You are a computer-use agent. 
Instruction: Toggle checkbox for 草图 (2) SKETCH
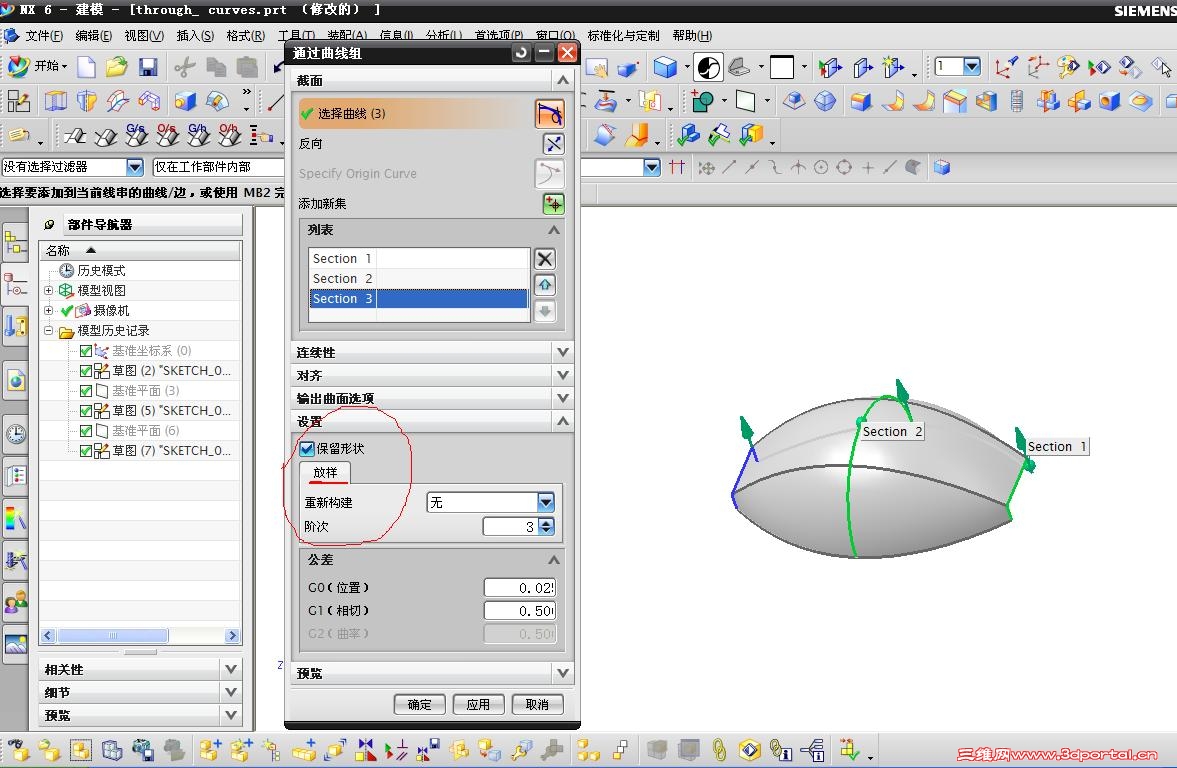86,371
